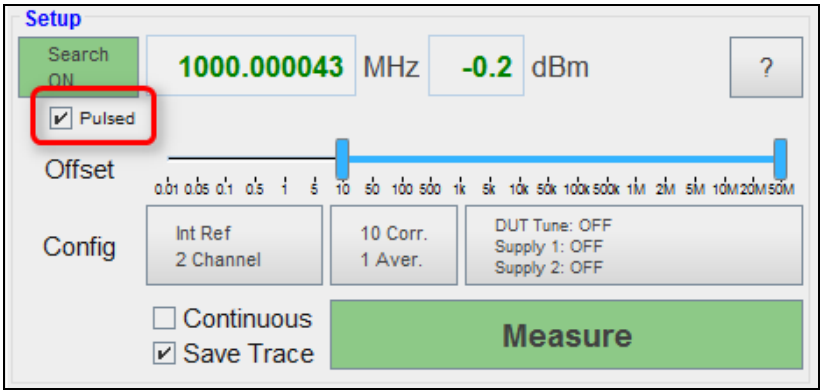
Task: Toggle the Search ON button
Action: (x=78, y=67)
